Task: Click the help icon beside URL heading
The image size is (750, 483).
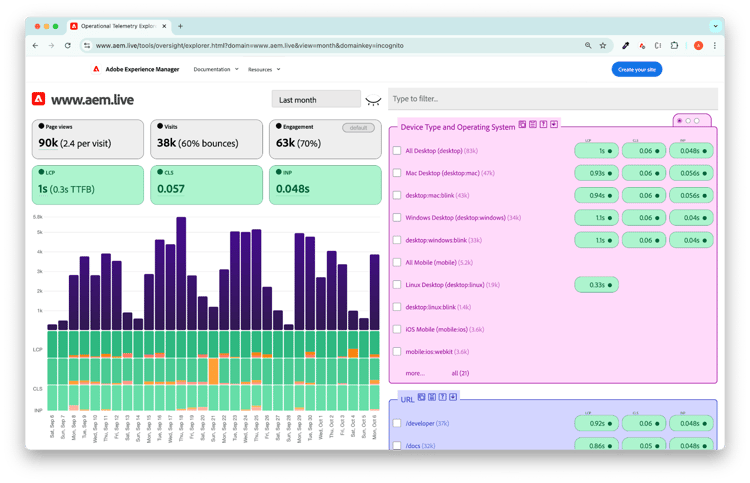Action: 442,397
